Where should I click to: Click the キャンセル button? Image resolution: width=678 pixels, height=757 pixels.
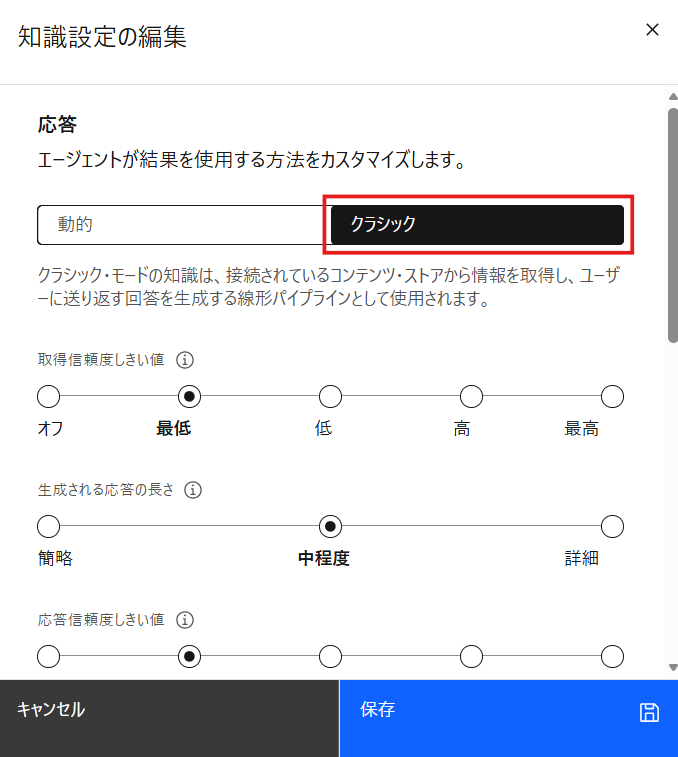(x=170, y=718)
